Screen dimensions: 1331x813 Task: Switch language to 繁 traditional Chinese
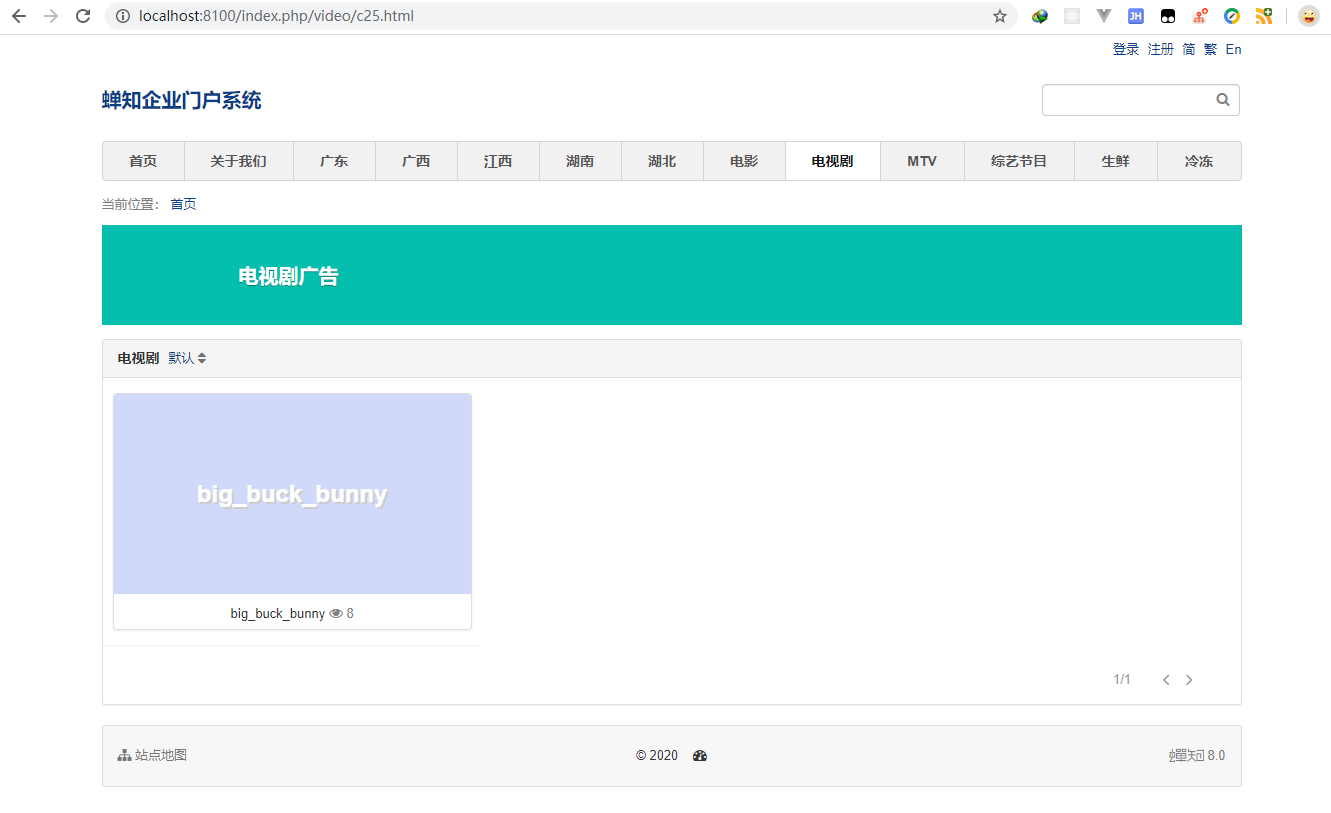pyautogui.click(x=1210, y=49)
